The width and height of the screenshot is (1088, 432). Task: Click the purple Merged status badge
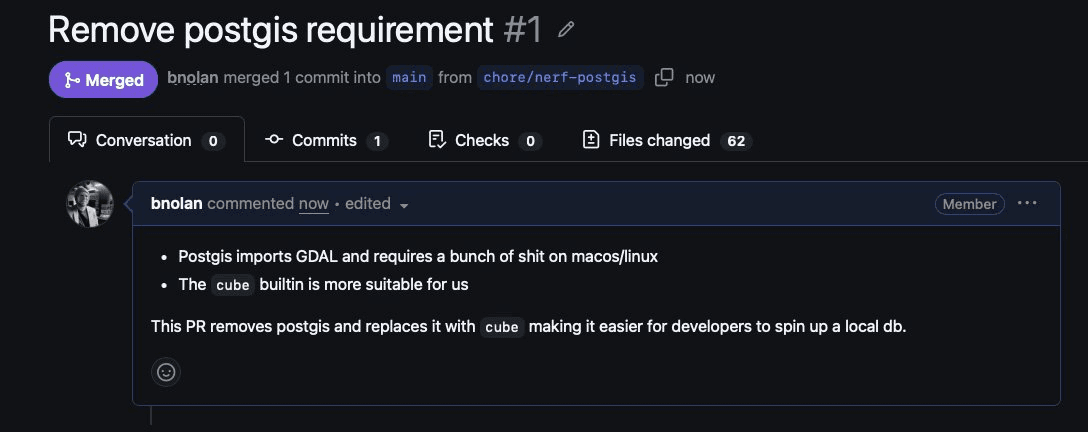(103, 80)
